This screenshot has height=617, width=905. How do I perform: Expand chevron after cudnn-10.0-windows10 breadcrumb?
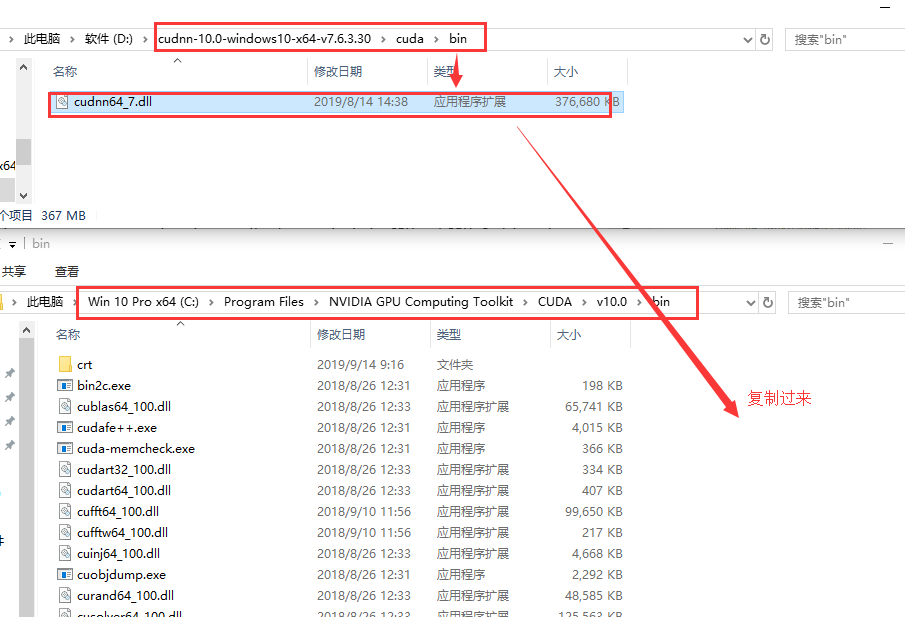point(383,39)
